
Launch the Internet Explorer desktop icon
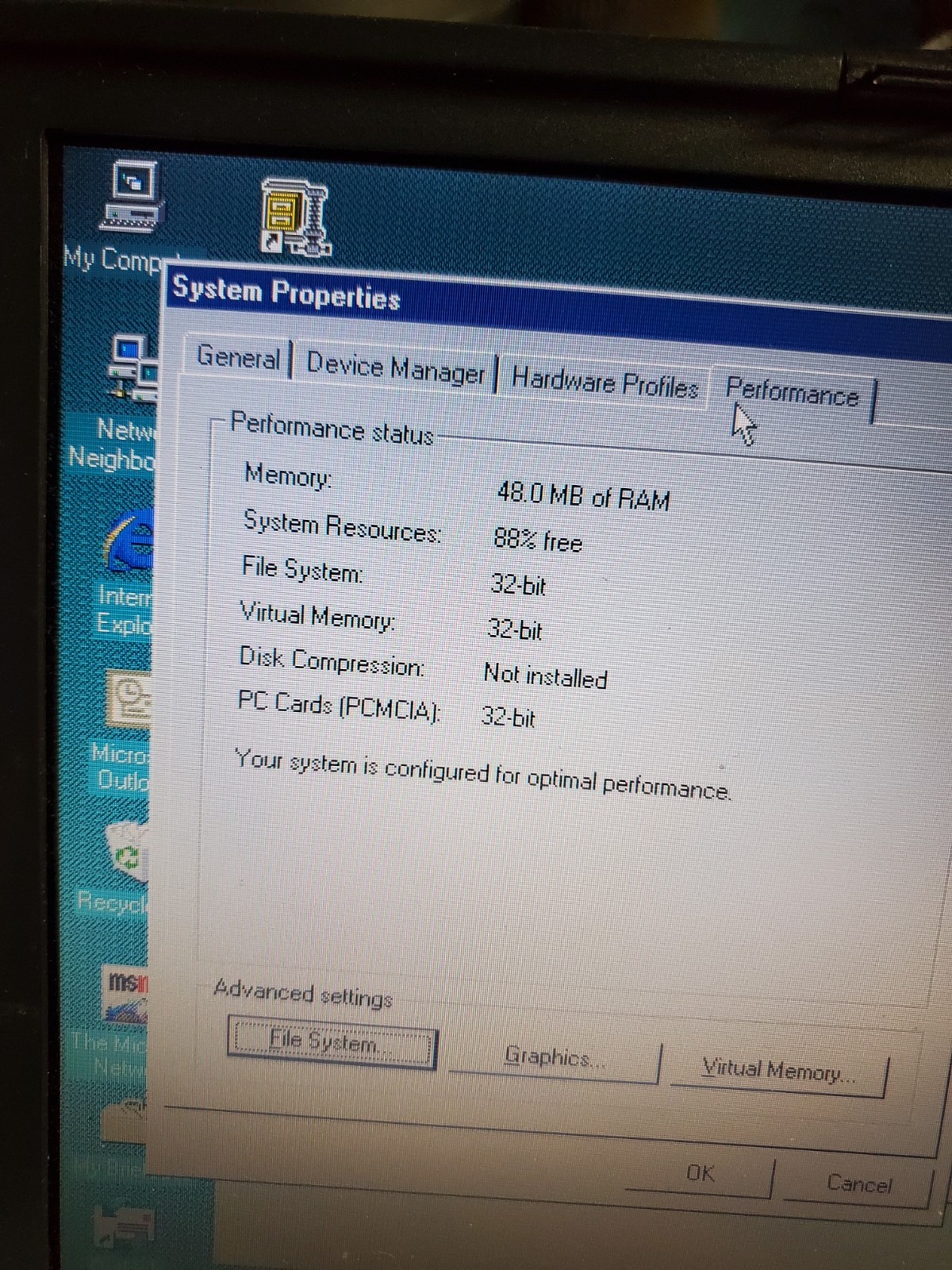tap(129, 542)
